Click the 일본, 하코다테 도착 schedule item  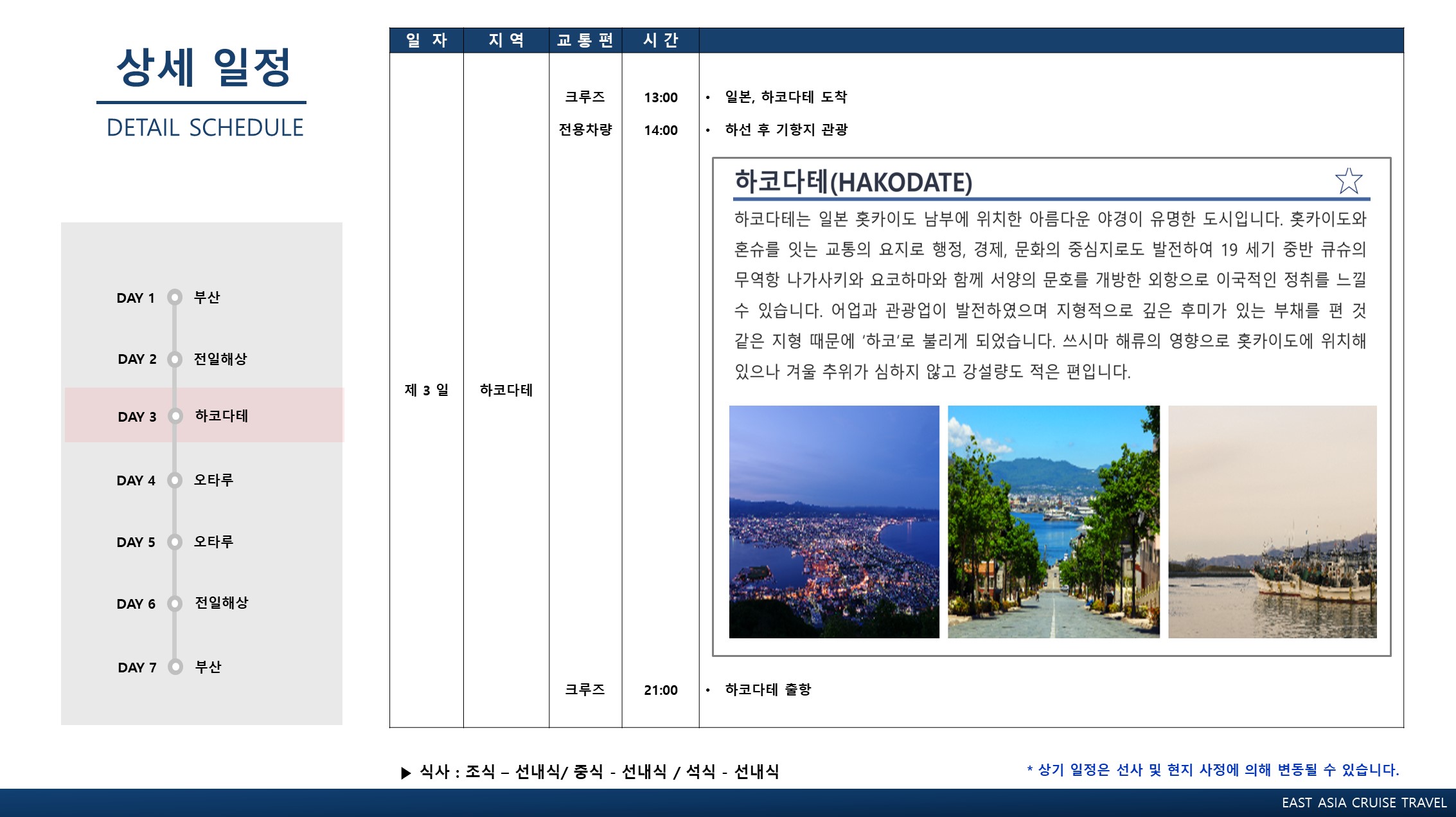pyautogui.click(x=786, y=96)
